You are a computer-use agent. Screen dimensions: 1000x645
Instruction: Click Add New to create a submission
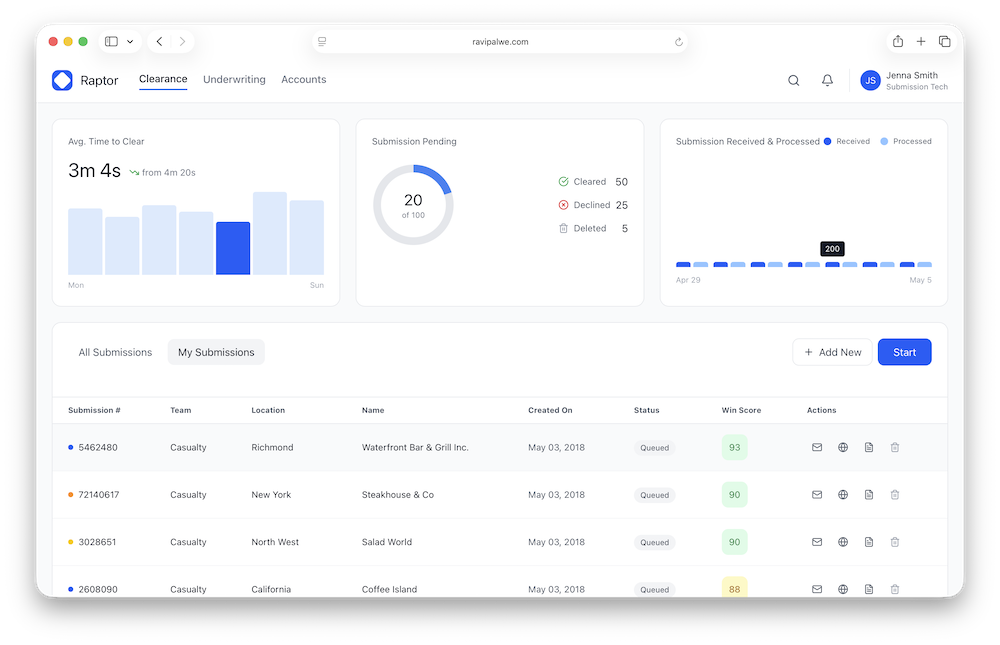832,352
